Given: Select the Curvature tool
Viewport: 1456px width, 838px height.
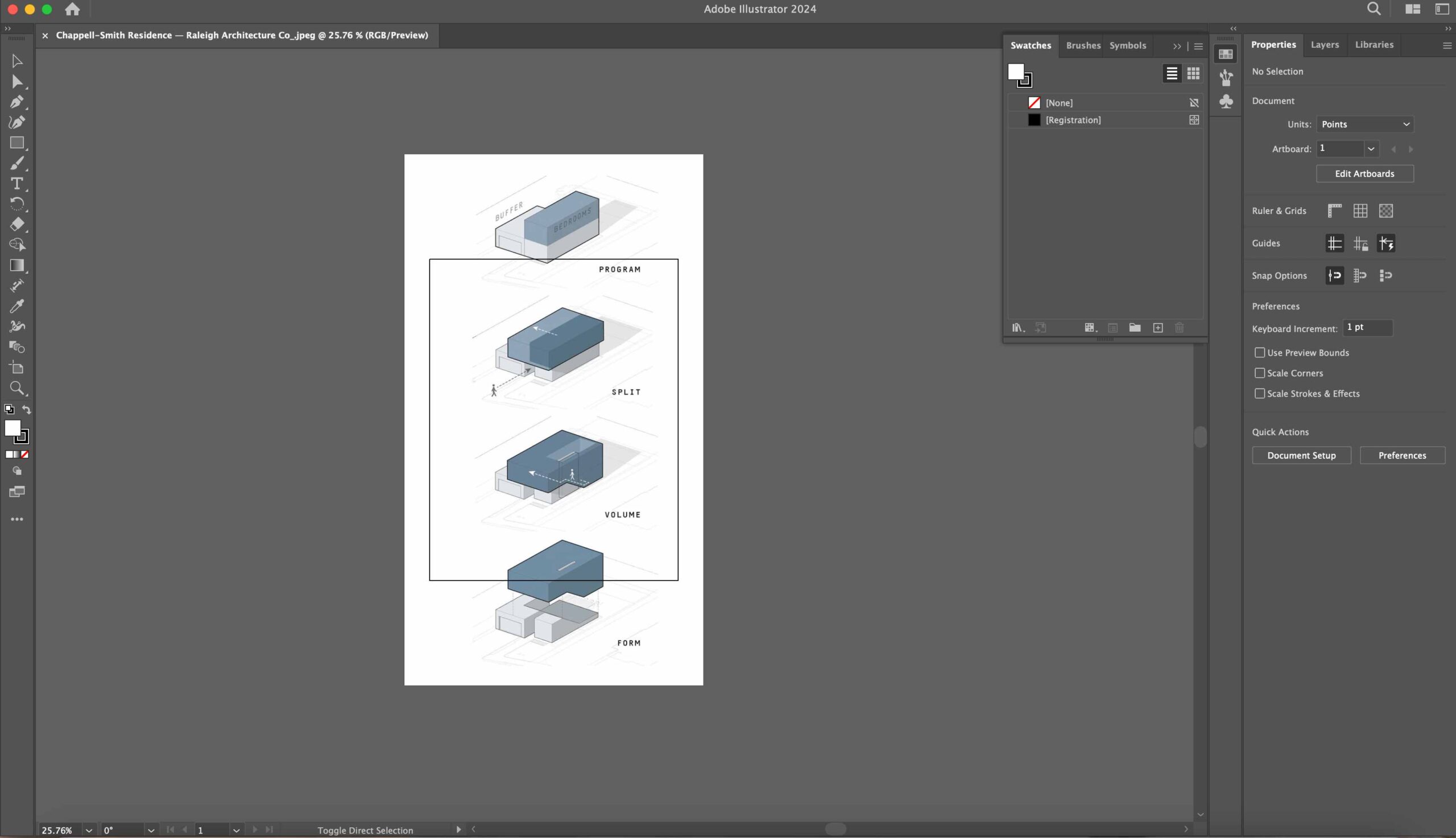Looking at the screenshot, I should pyautogui.click(x=16, y=122).
